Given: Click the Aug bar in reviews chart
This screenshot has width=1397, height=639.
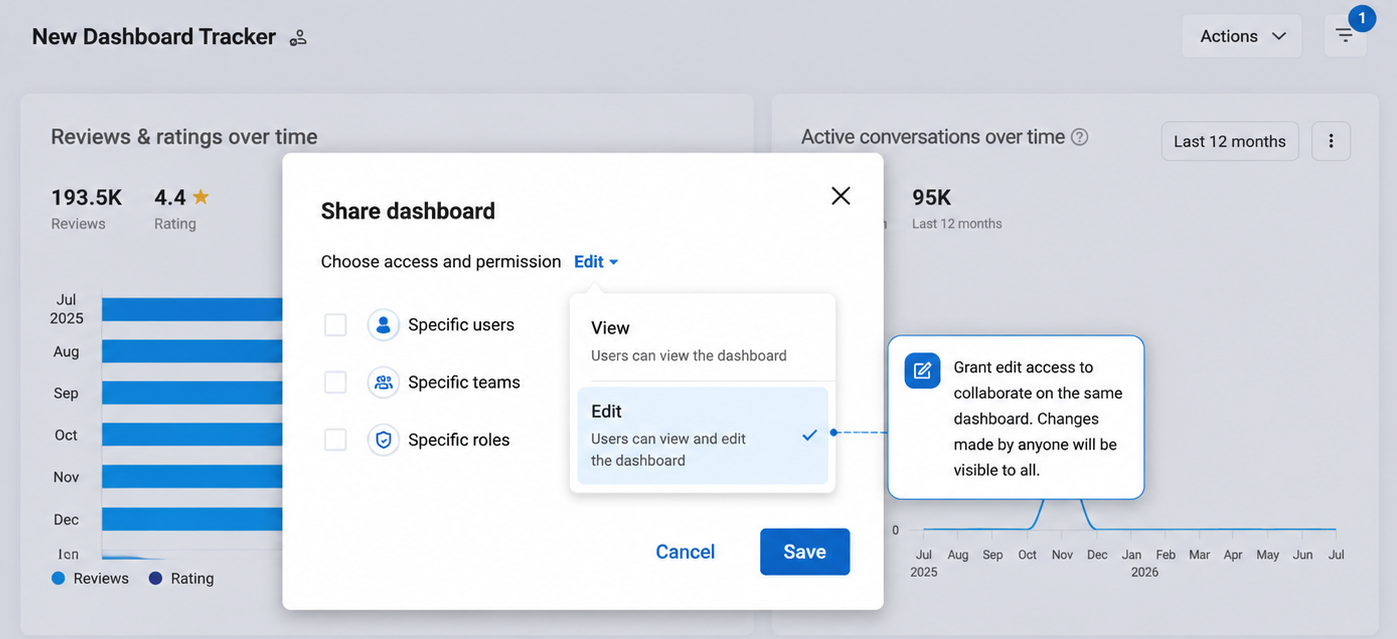Looking at the screenshot, I should click(x=192, y=352).
